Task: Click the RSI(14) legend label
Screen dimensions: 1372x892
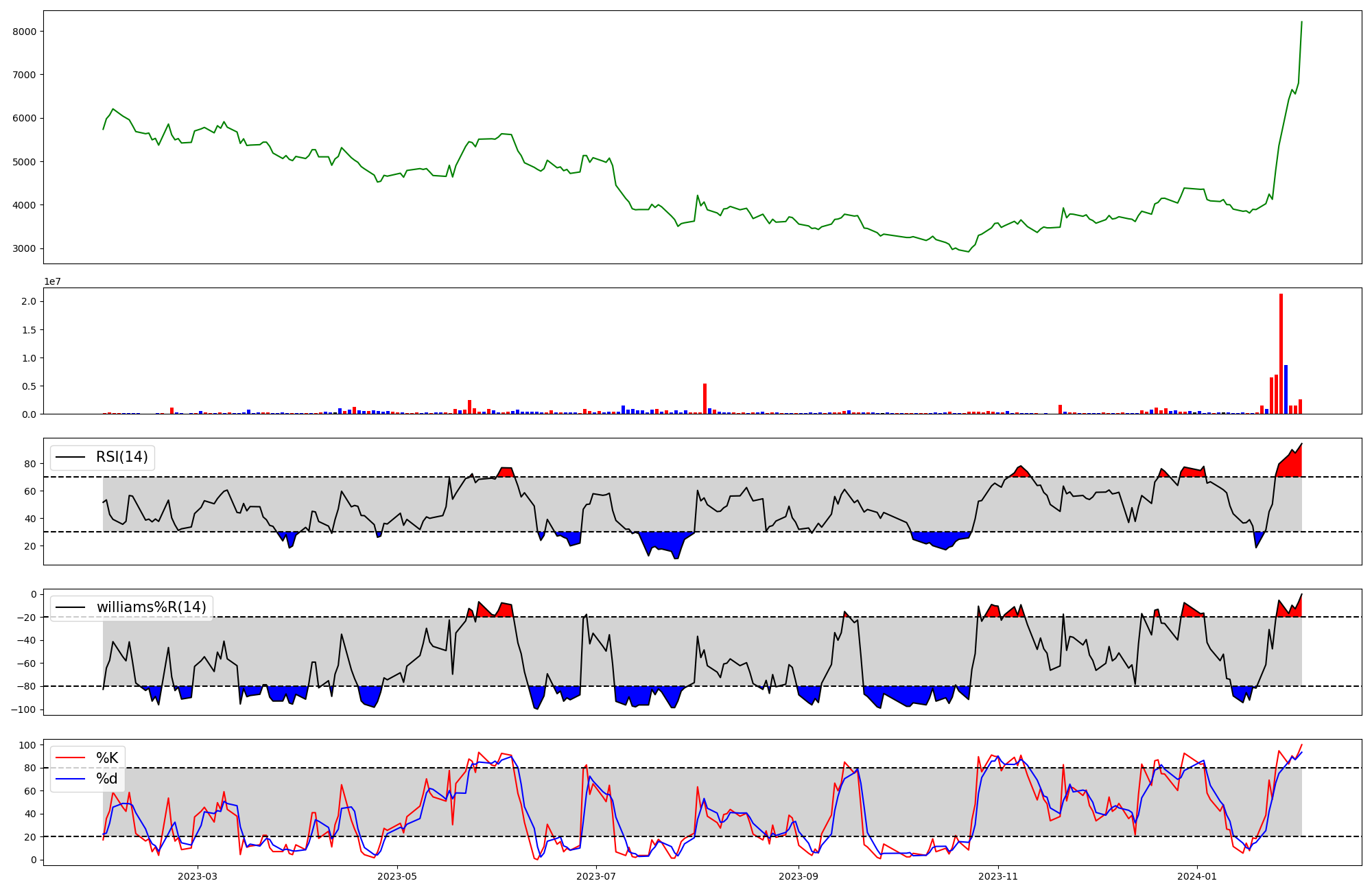Action: pyautogui.click(x=121, y=457)
